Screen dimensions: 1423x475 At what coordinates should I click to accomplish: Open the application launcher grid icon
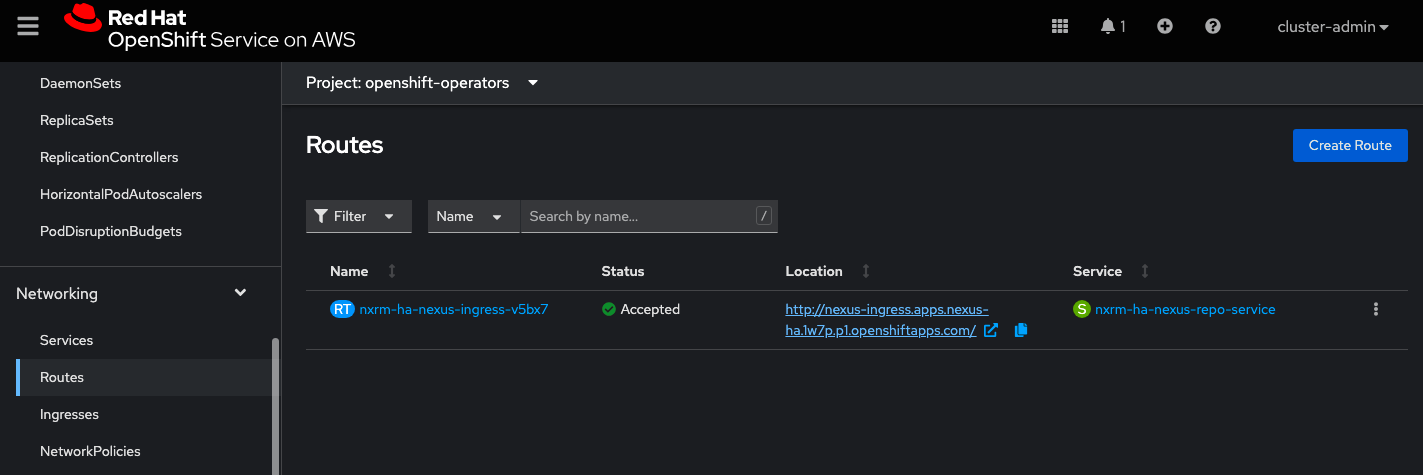click(x=1060, y=27)
